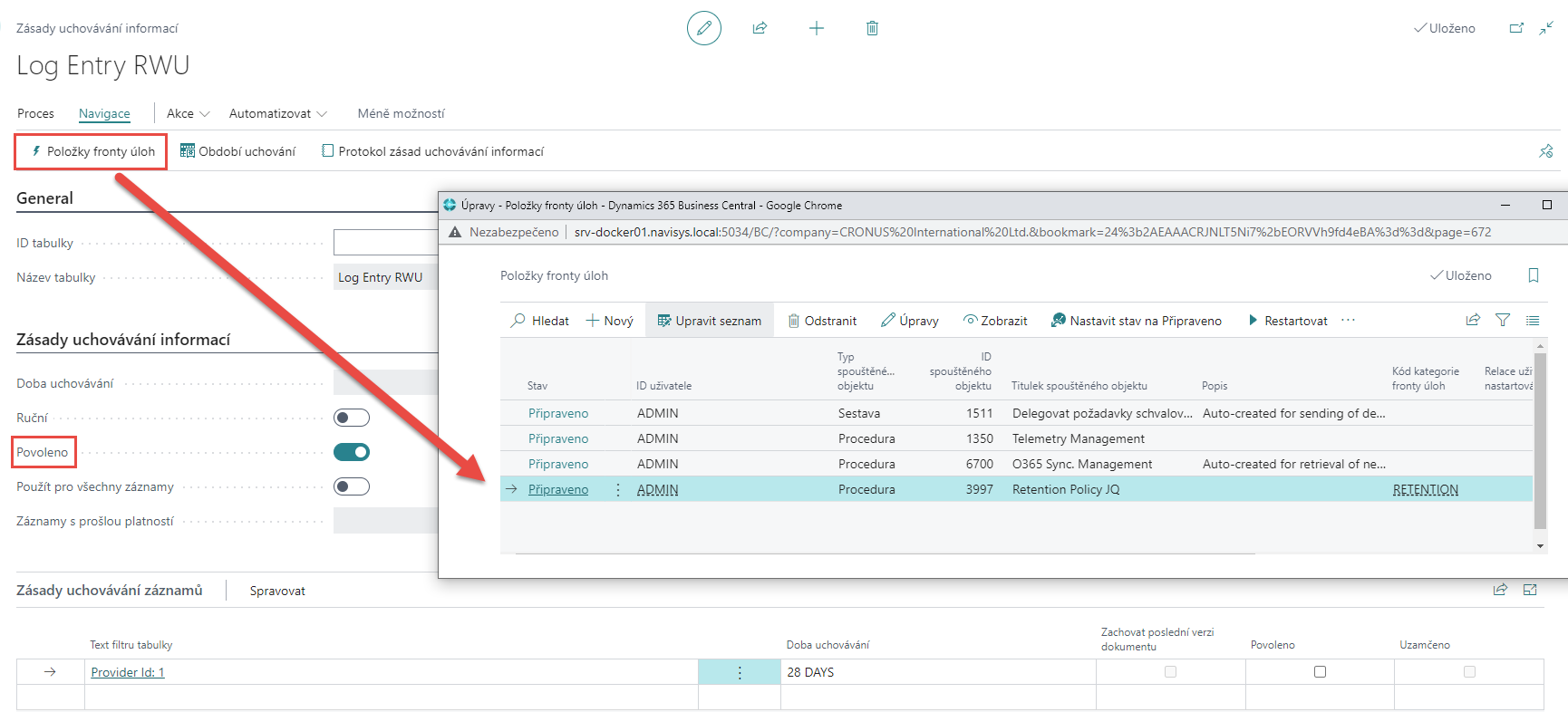Click the filter funnel icon in popup

(1503, 320)
